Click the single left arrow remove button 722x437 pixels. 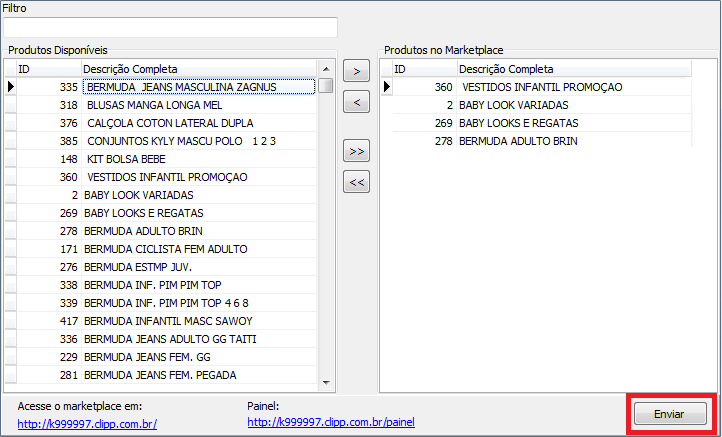coord(357,102)
